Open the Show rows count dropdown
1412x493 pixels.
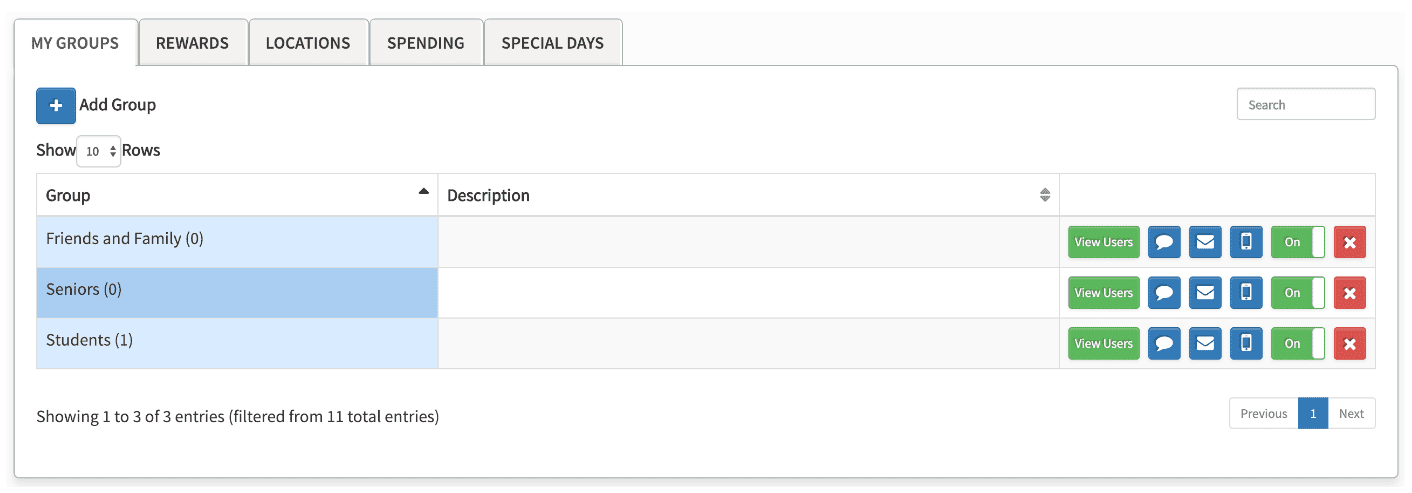(99, 151)
